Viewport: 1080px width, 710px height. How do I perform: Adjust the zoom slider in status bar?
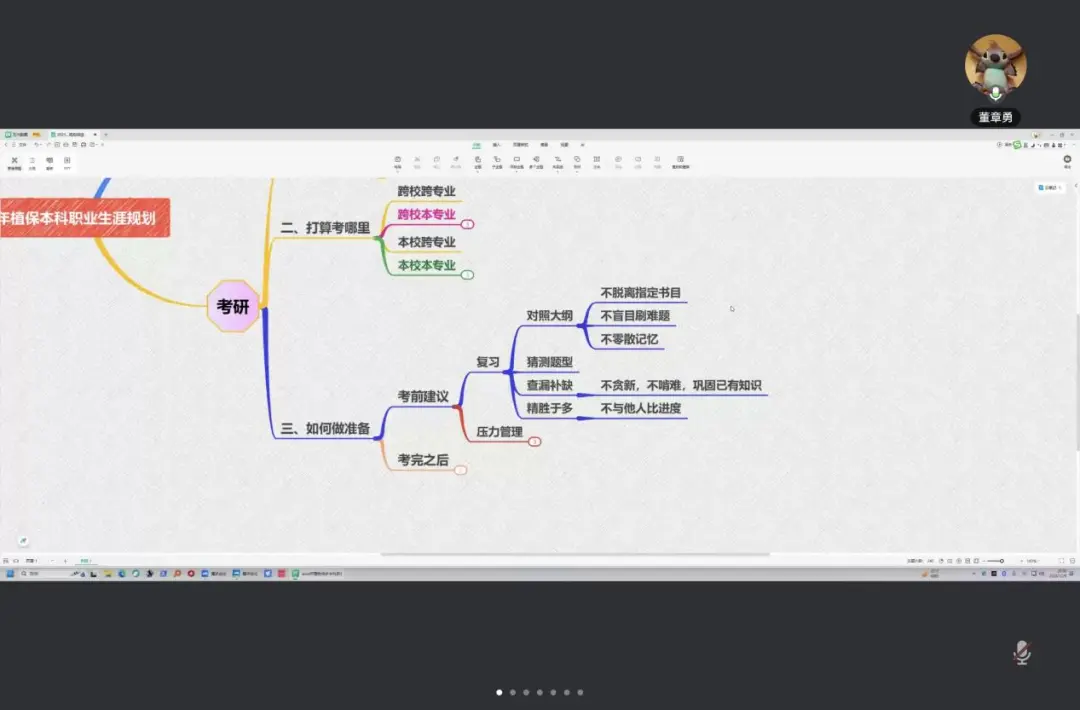pos(1002,561)
